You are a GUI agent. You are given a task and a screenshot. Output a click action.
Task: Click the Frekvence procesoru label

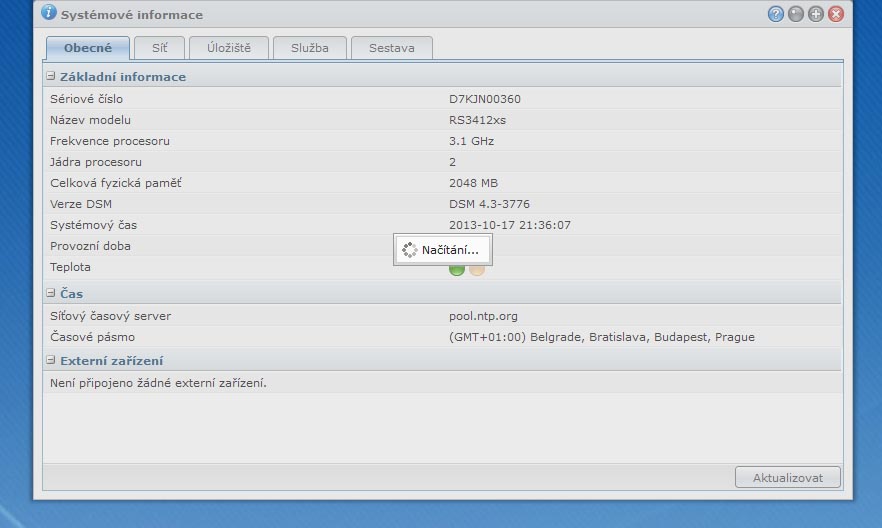pos(110,141)
